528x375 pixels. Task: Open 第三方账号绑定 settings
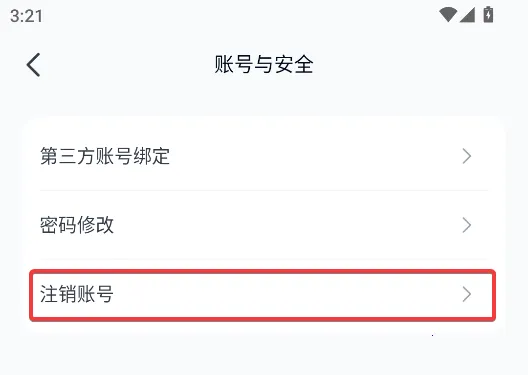pos(264,156)
